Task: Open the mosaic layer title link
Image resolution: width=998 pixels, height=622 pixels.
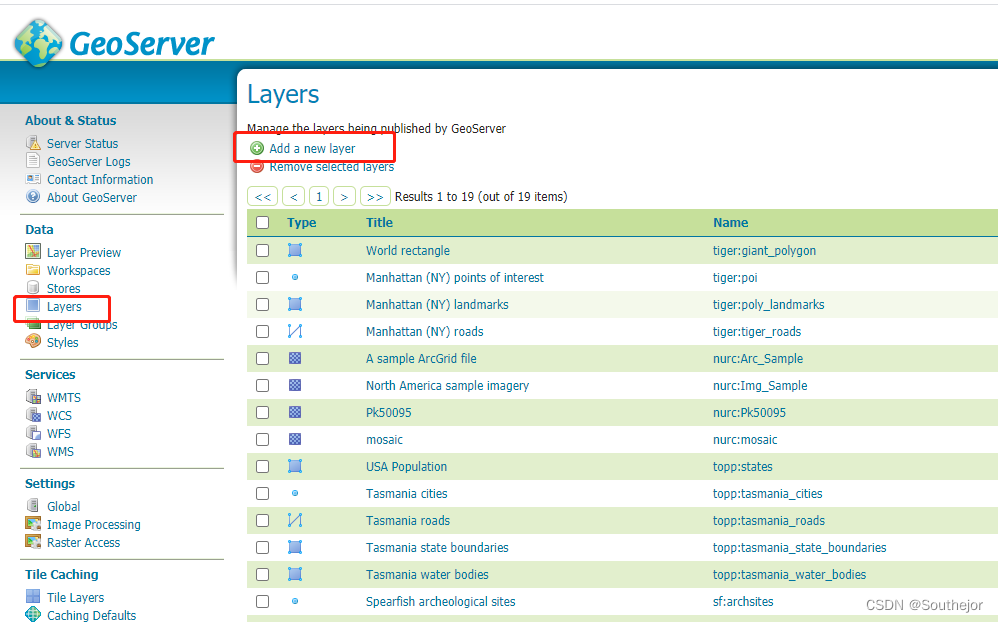Action: 384,440
